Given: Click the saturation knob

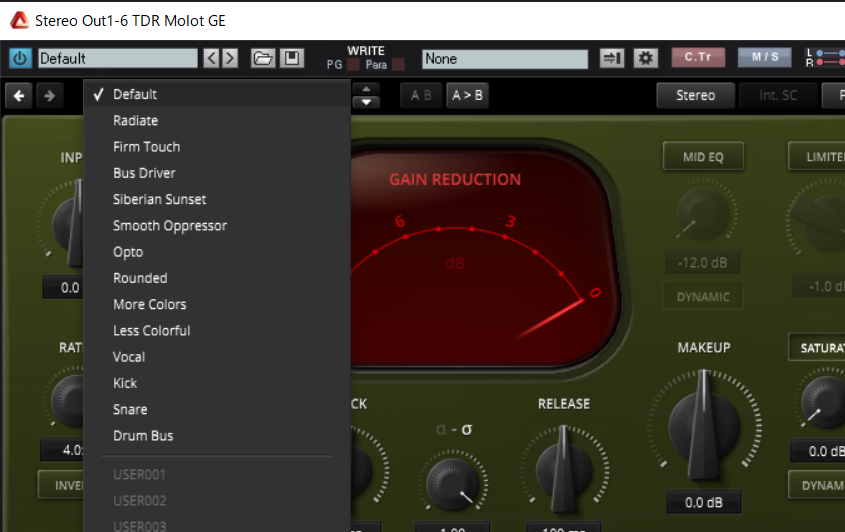Looking at the screenshot, I should point(825,402).
